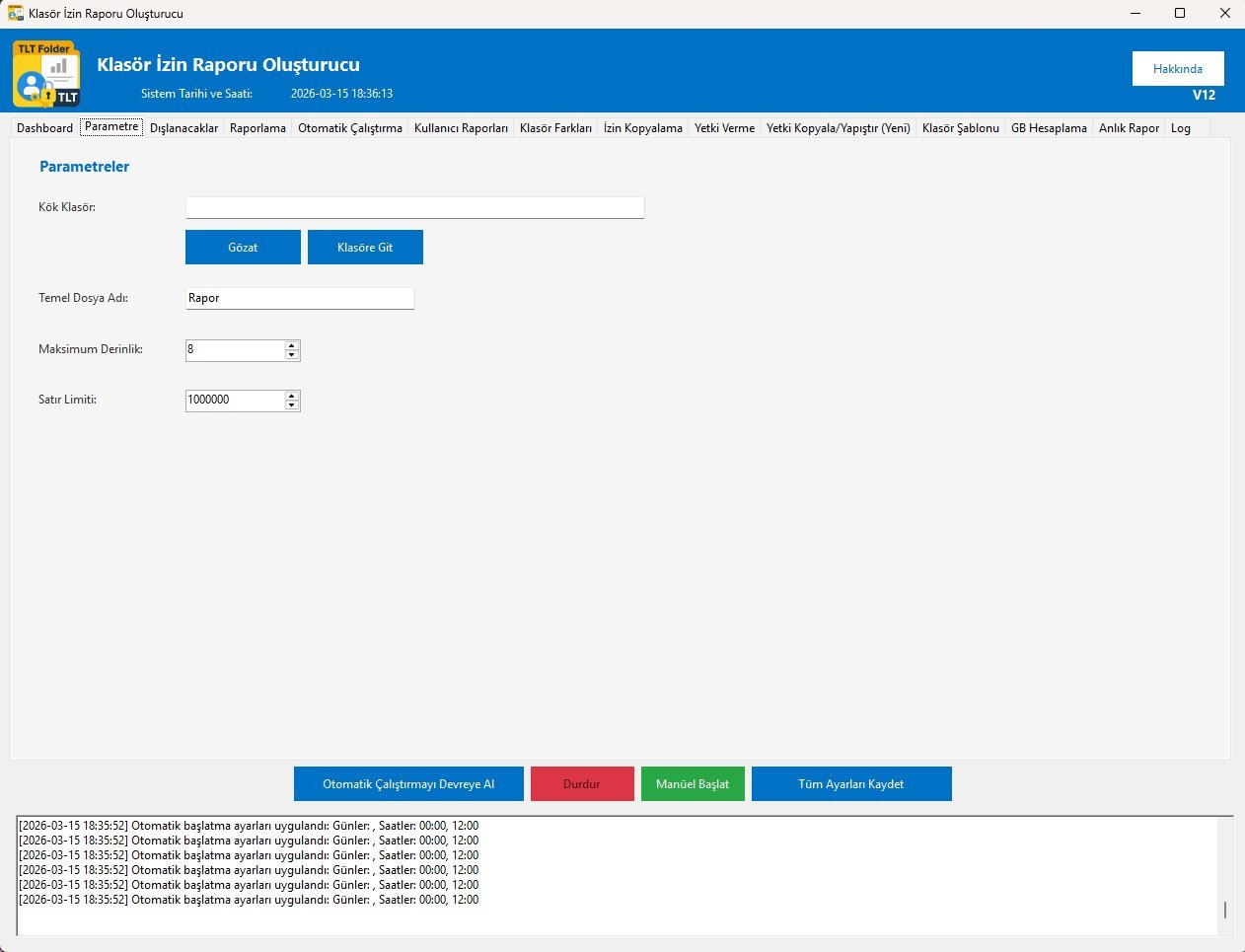Switch to the Log tab

(1180, 128)
